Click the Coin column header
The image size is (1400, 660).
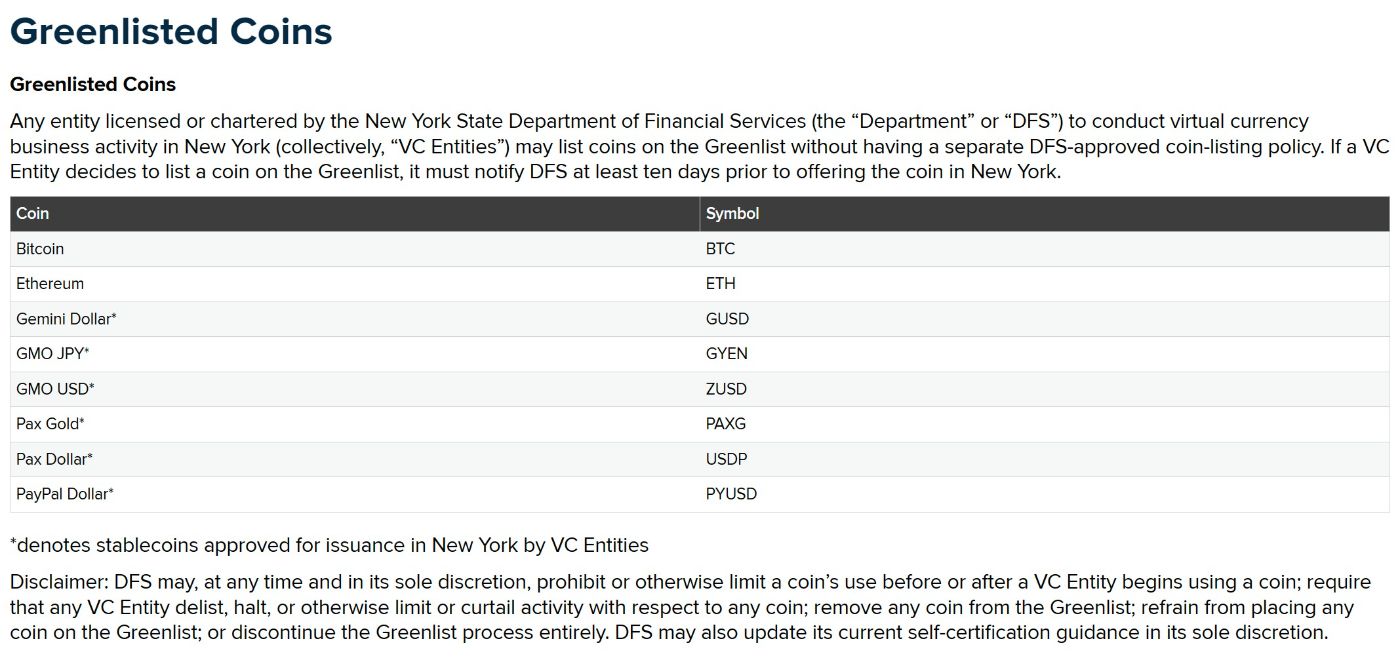[x=33, y=214]
